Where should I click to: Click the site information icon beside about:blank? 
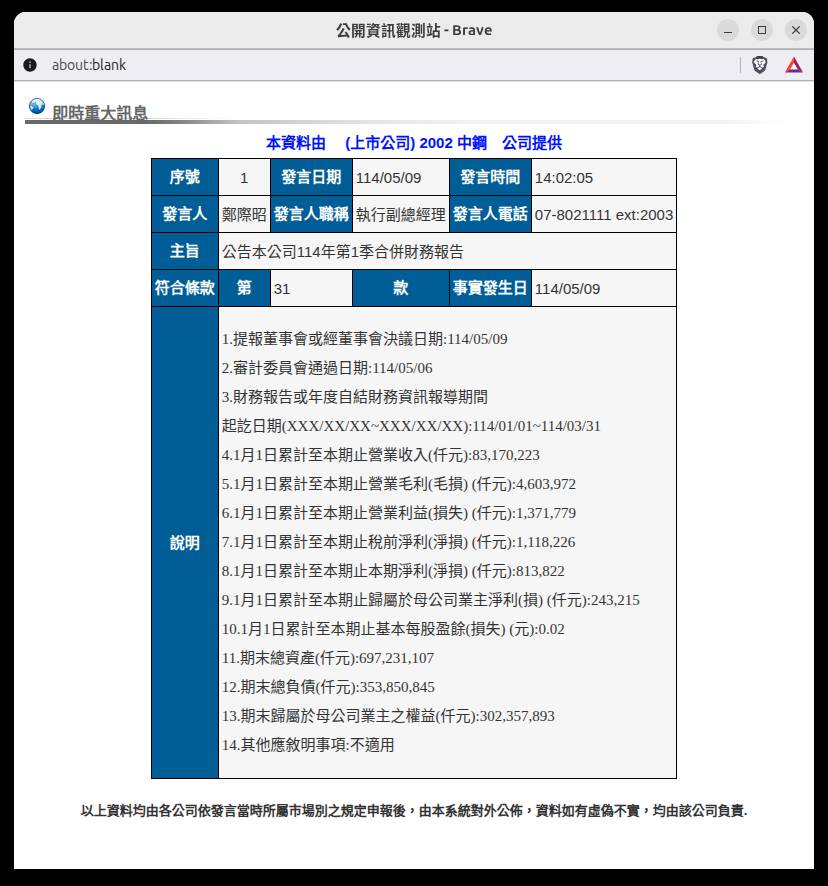[30, 65]
